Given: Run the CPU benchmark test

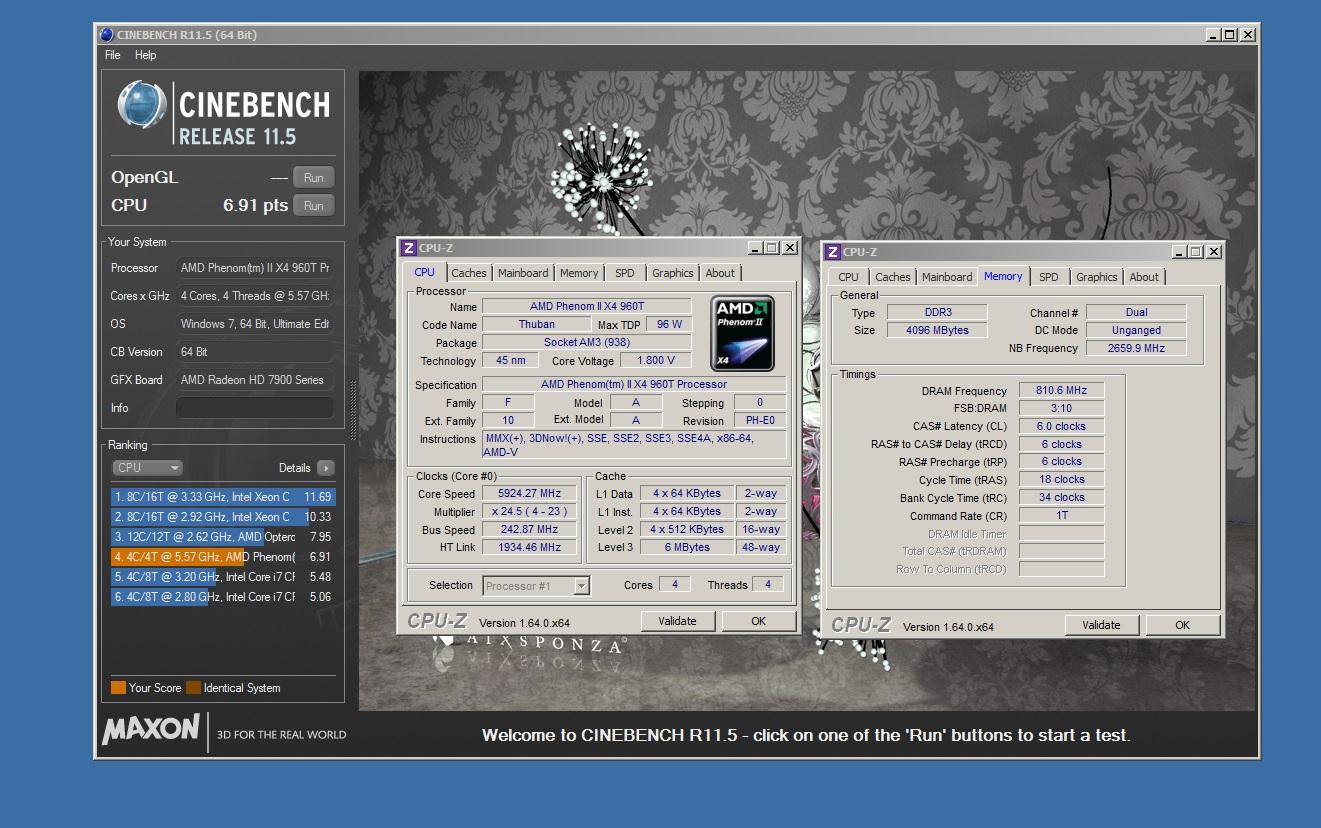Looking at the screenshot, I should [x=313, y=206].
